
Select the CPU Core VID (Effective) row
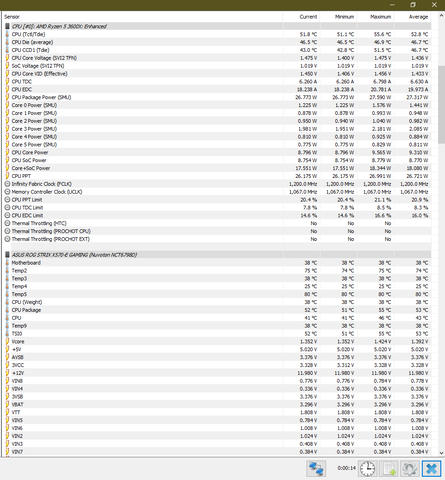pyautogui.click(x=218, y=74)
